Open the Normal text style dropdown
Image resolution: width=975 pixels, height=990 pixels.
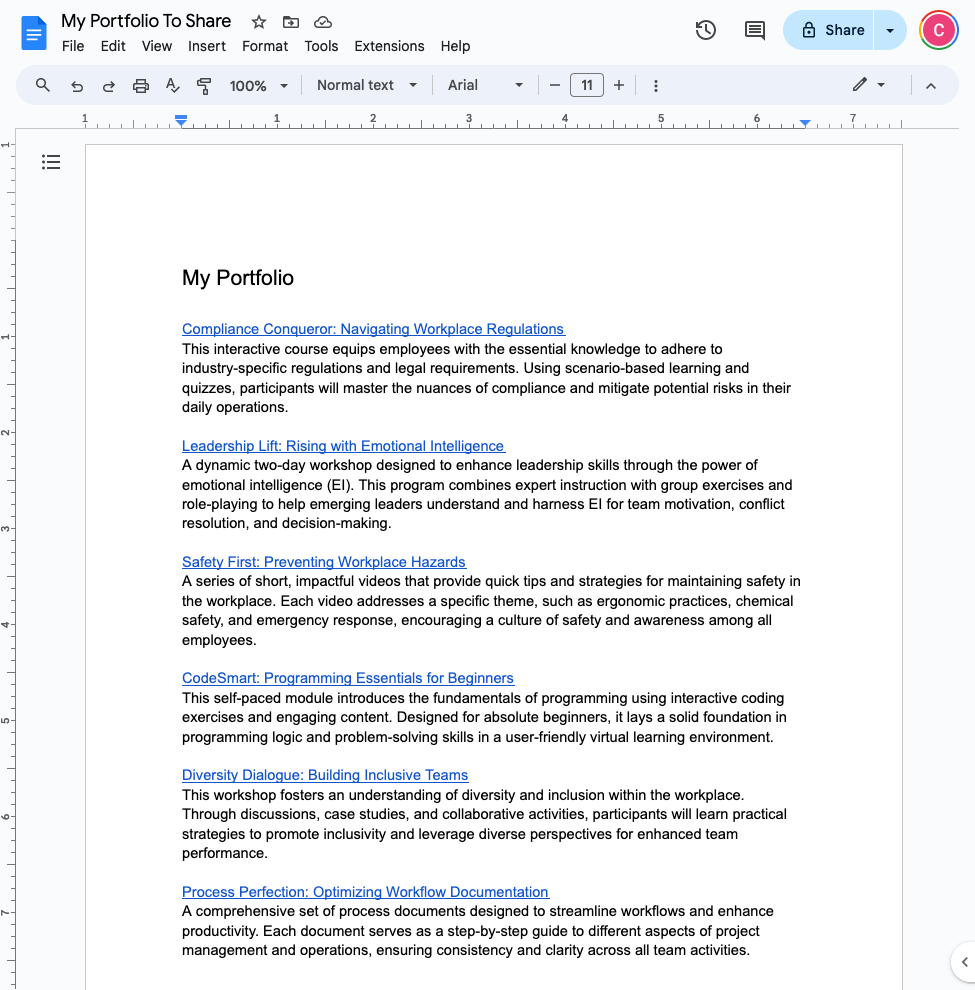click(367, 85)
